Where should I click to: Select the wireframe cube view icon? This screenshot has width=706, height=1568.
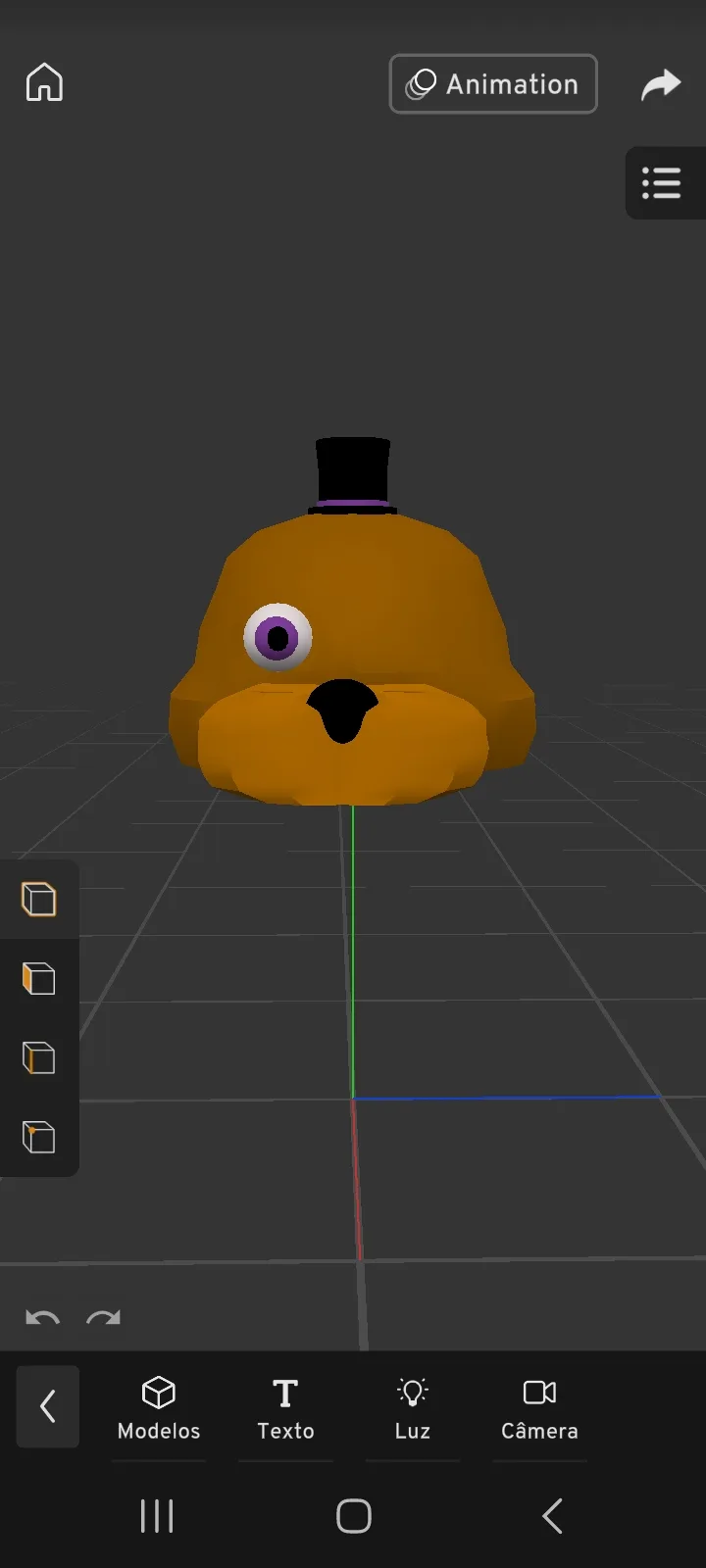point(39,899)
